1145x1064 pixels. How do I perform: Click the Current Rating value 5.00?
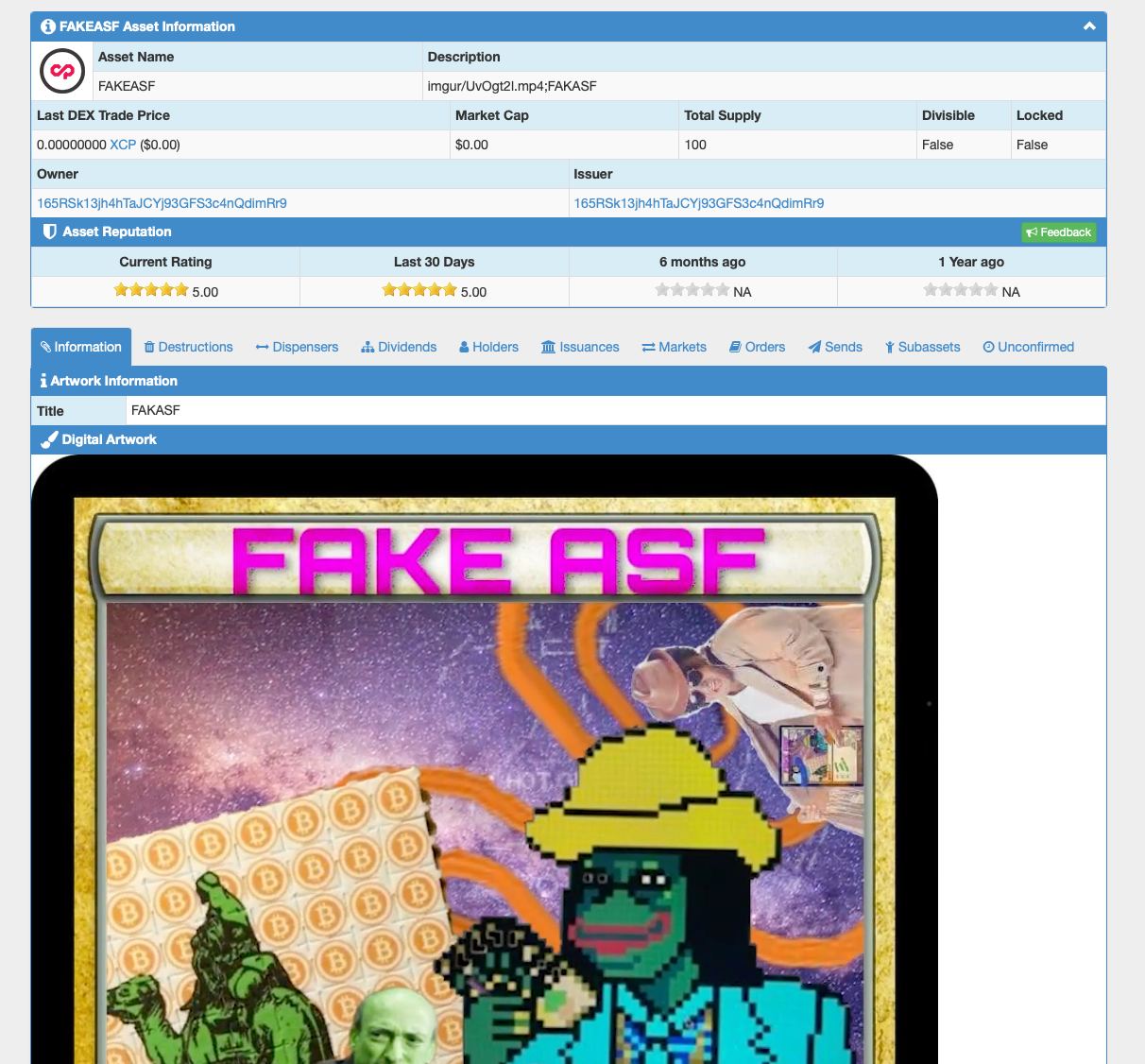click(x=205, y=292)
